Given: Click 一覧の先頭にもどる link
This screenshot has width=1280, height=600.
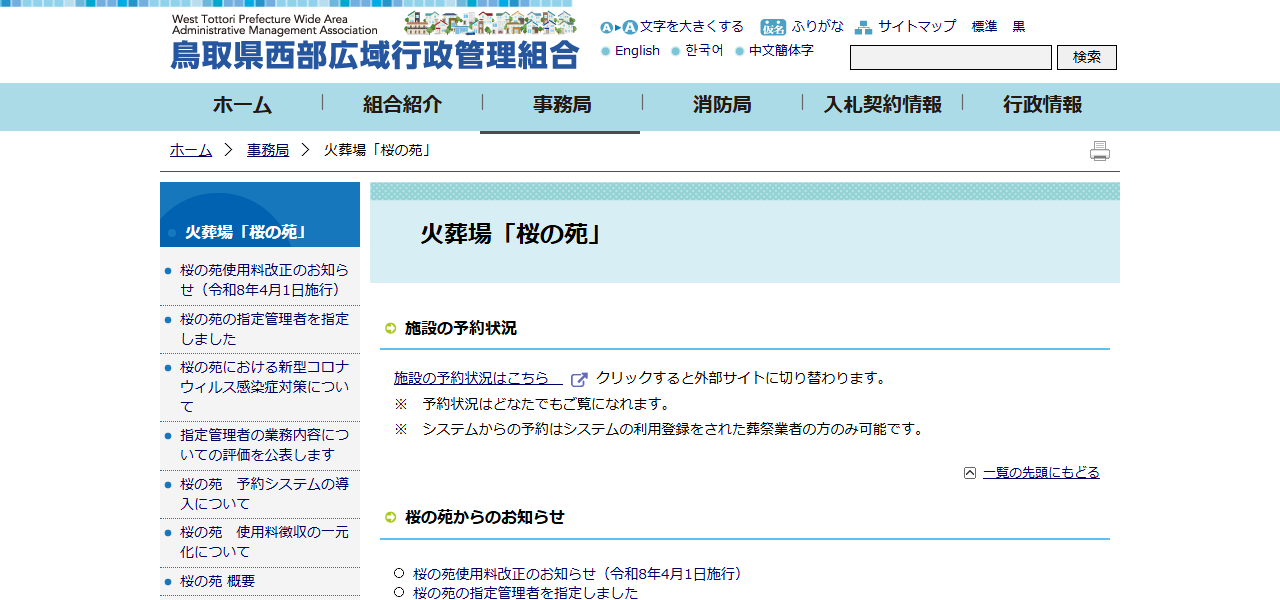Looking at the screenshot, I should point(1041,473).
